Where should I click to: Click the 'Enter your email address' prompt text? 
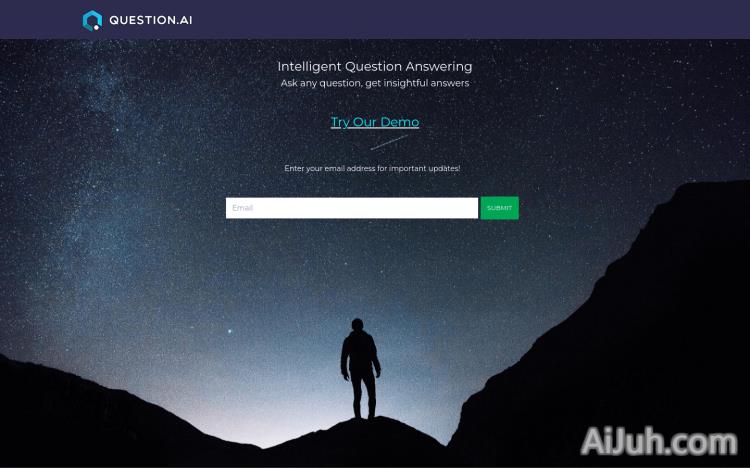pos(372,168)
